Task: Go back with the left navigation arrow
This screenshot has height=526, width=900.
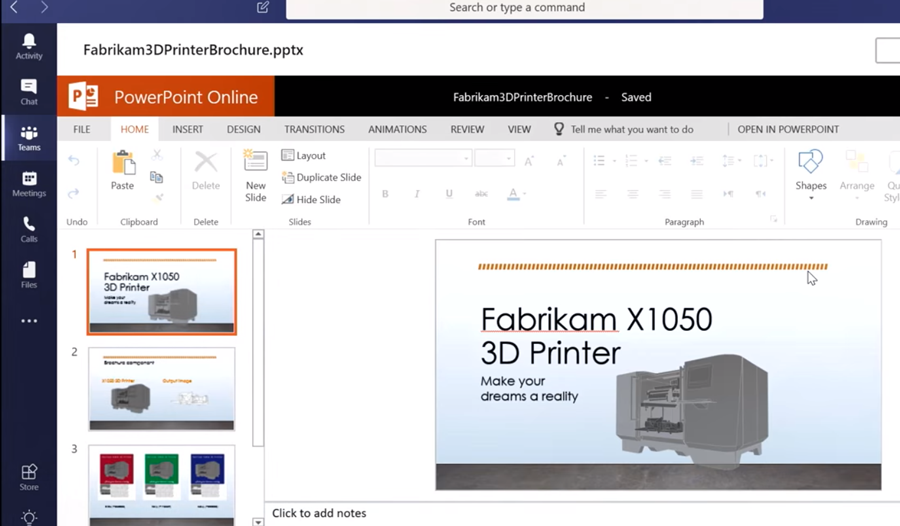Action: pos(14,7)
